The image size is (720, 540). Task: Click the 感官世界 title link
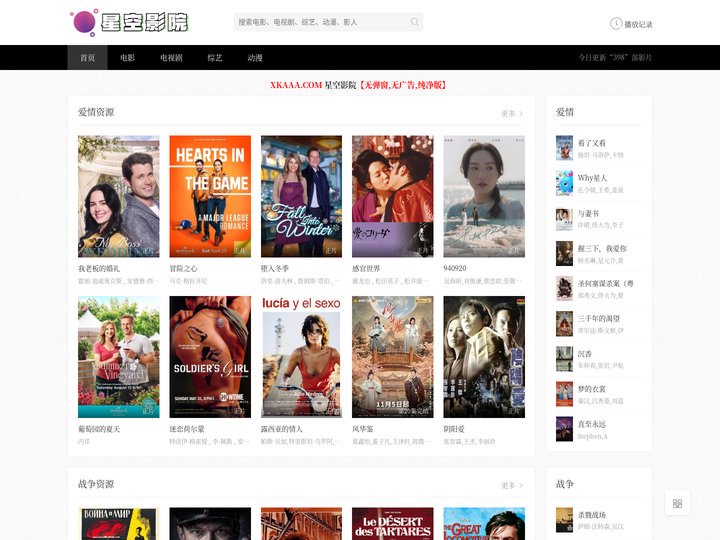click(x=366, y=268)
